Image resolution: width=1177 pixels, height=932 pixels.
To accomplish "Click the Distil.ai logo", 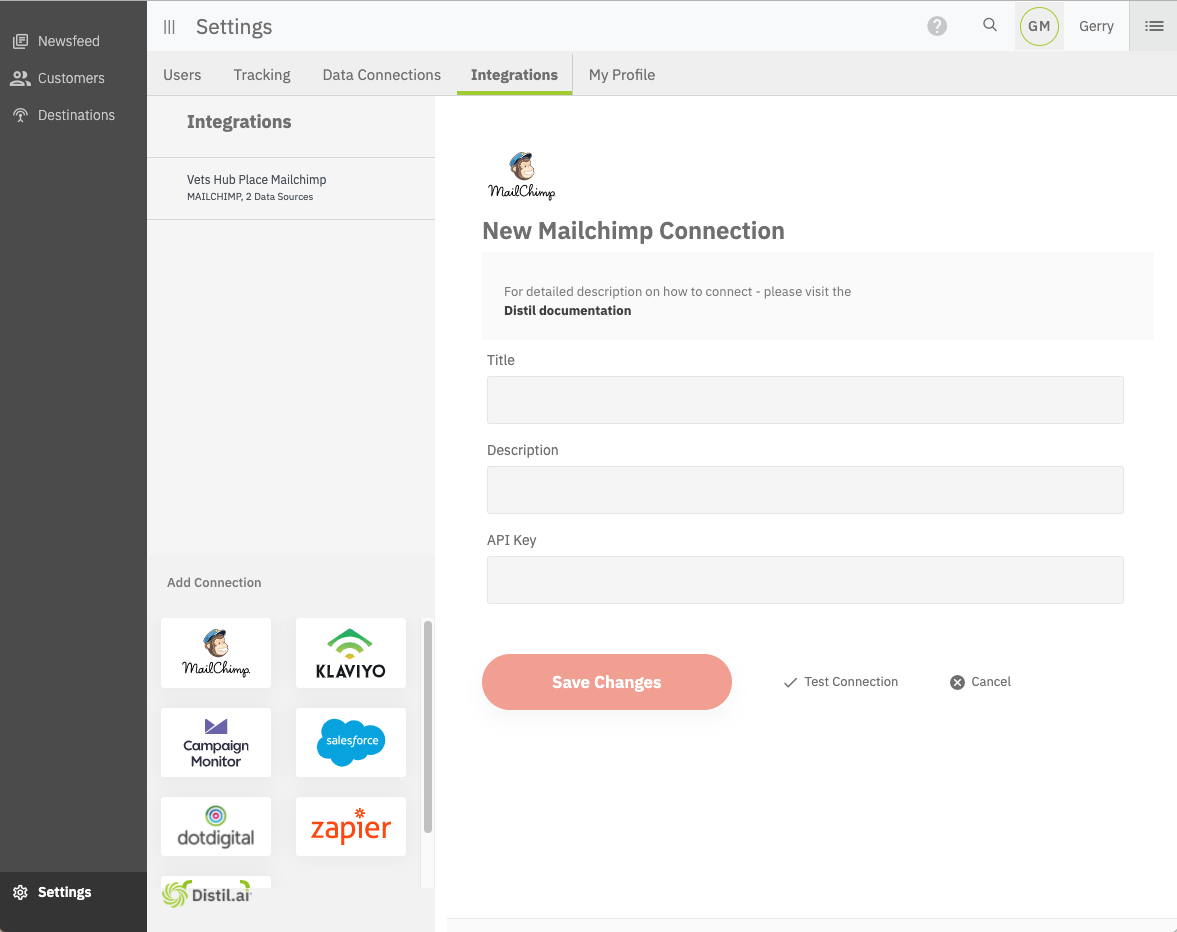I will coord(207,894).
